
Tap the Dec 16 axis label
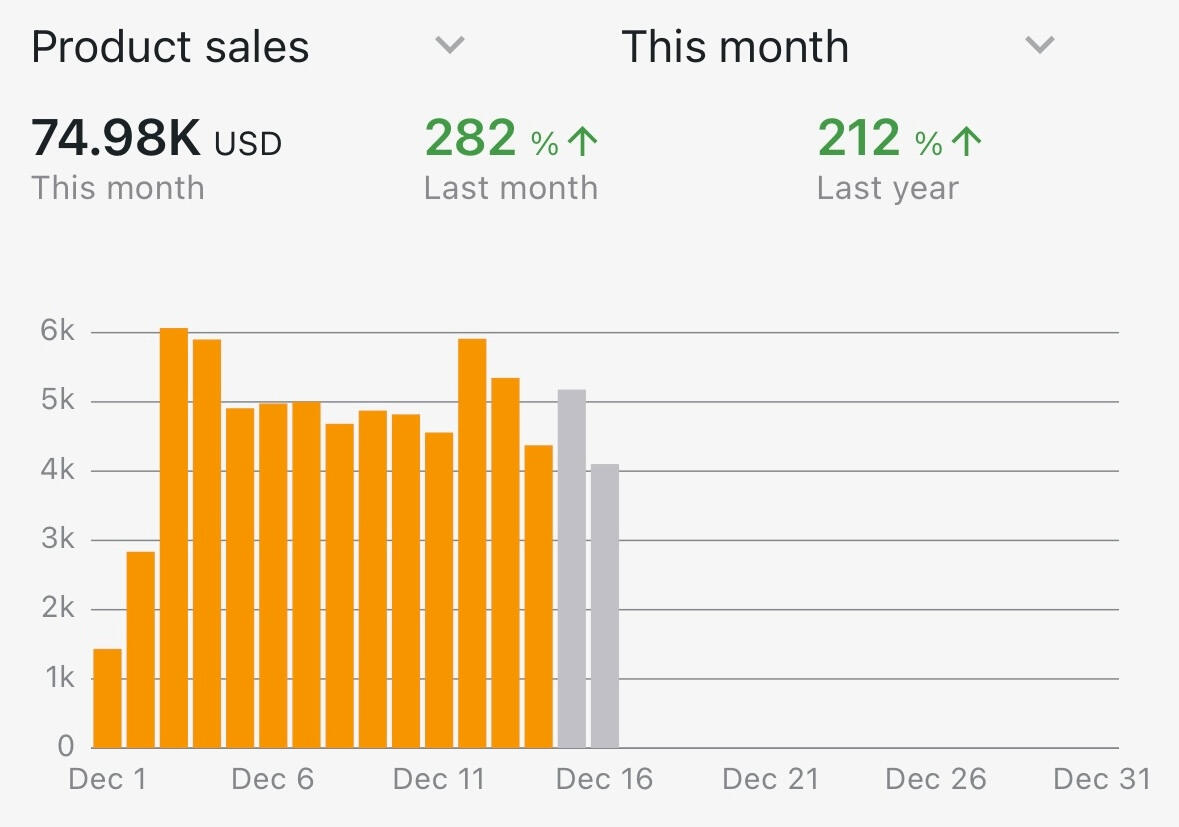(x=604, y=779)
